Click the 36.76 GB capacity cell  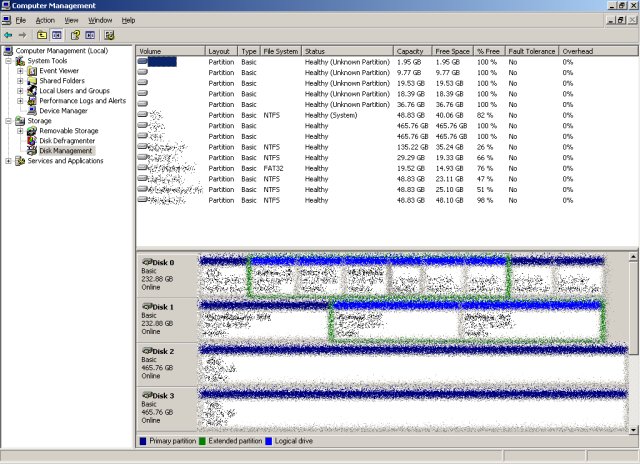(411, 104)
